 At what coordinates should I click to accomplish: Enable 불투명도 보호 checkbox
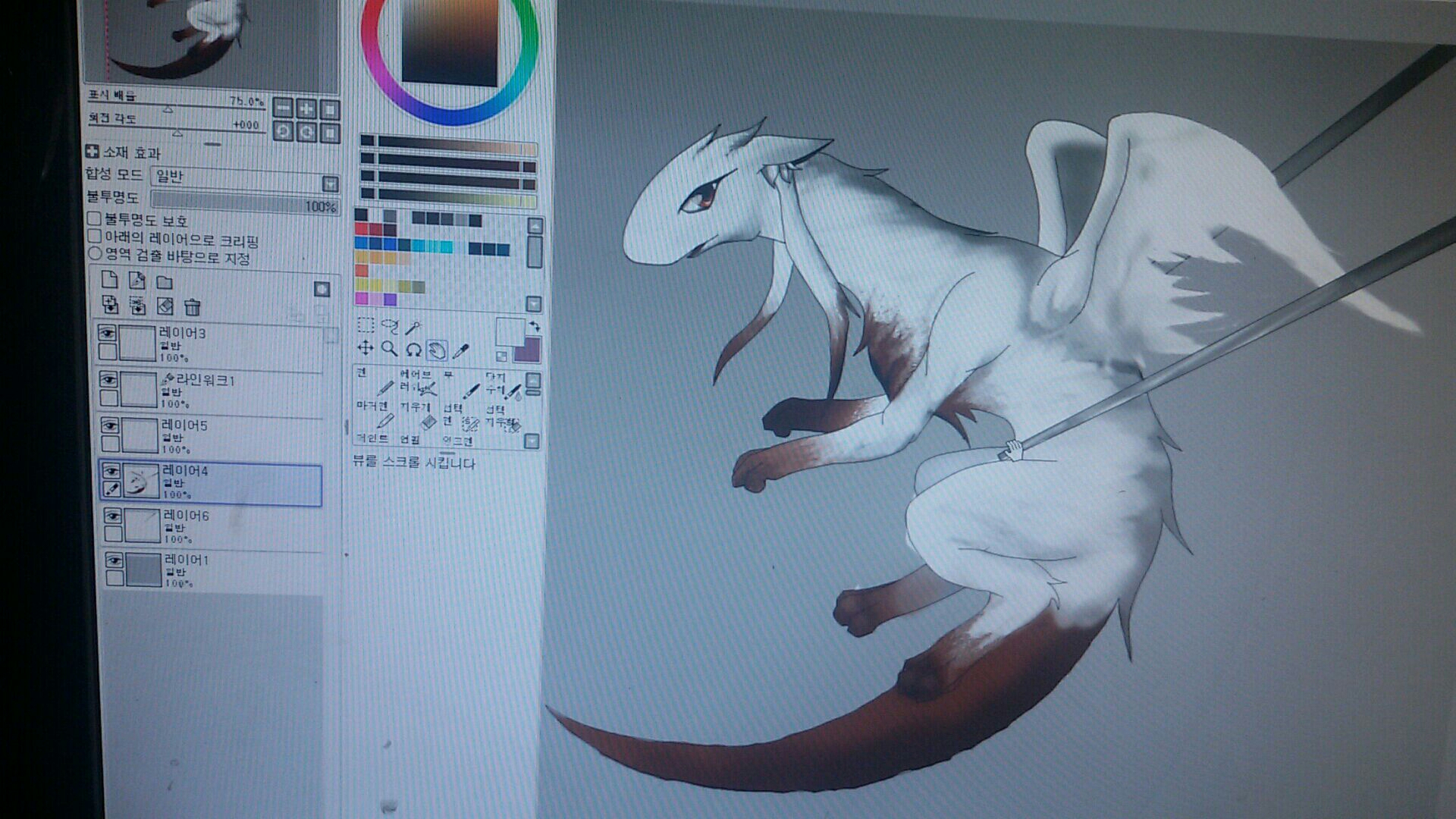[x=95, y=218]
